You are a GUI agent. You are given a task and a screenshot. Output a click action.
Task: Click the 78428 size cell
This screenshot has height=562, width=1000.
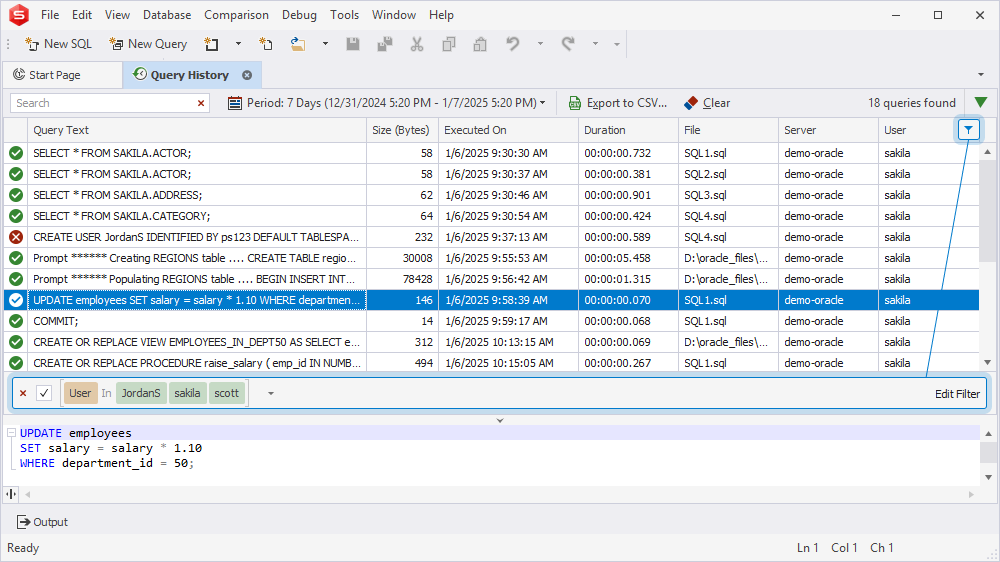pos(402,279)
